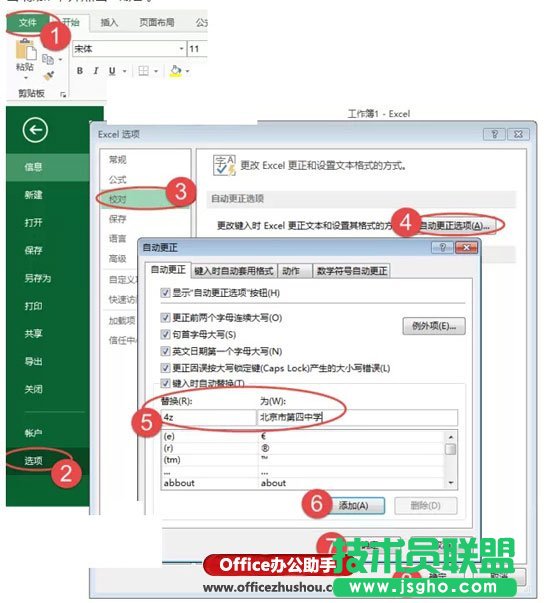Open the font size box showing 11
560x603 pixels.
[x=197, y=49]
